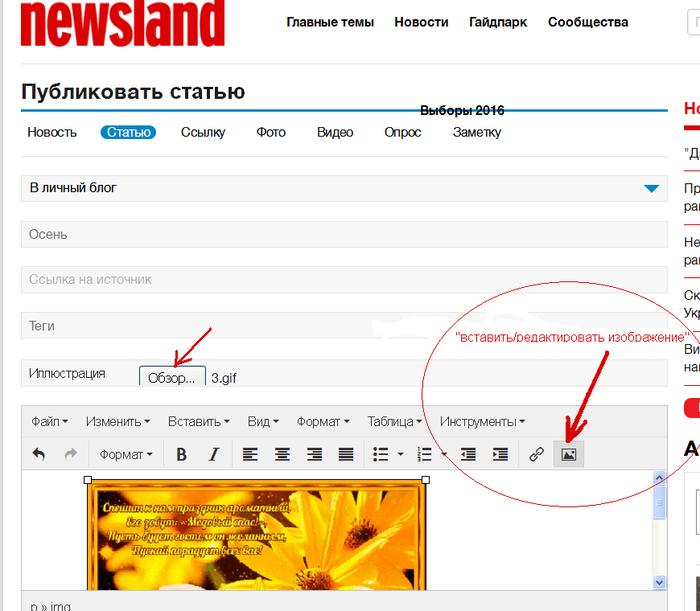The image size is (700, 611).
Task: Open the 'Сообщества' navigation link
Action: point(588,22)
